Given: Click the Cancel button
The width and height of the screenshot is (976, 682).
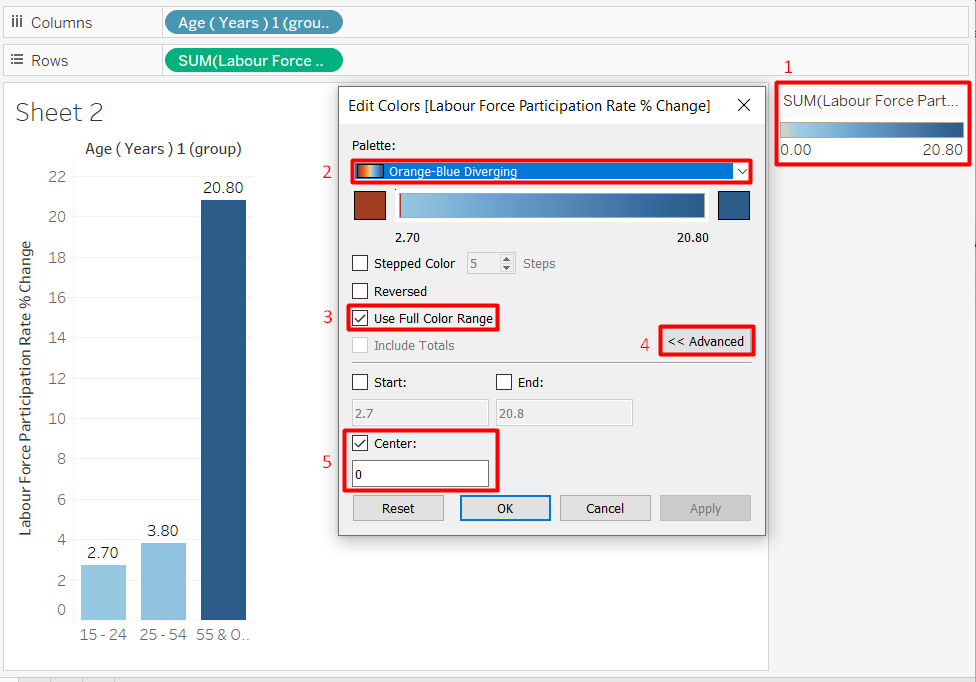Looking at the screenshot, I should 605,508.
